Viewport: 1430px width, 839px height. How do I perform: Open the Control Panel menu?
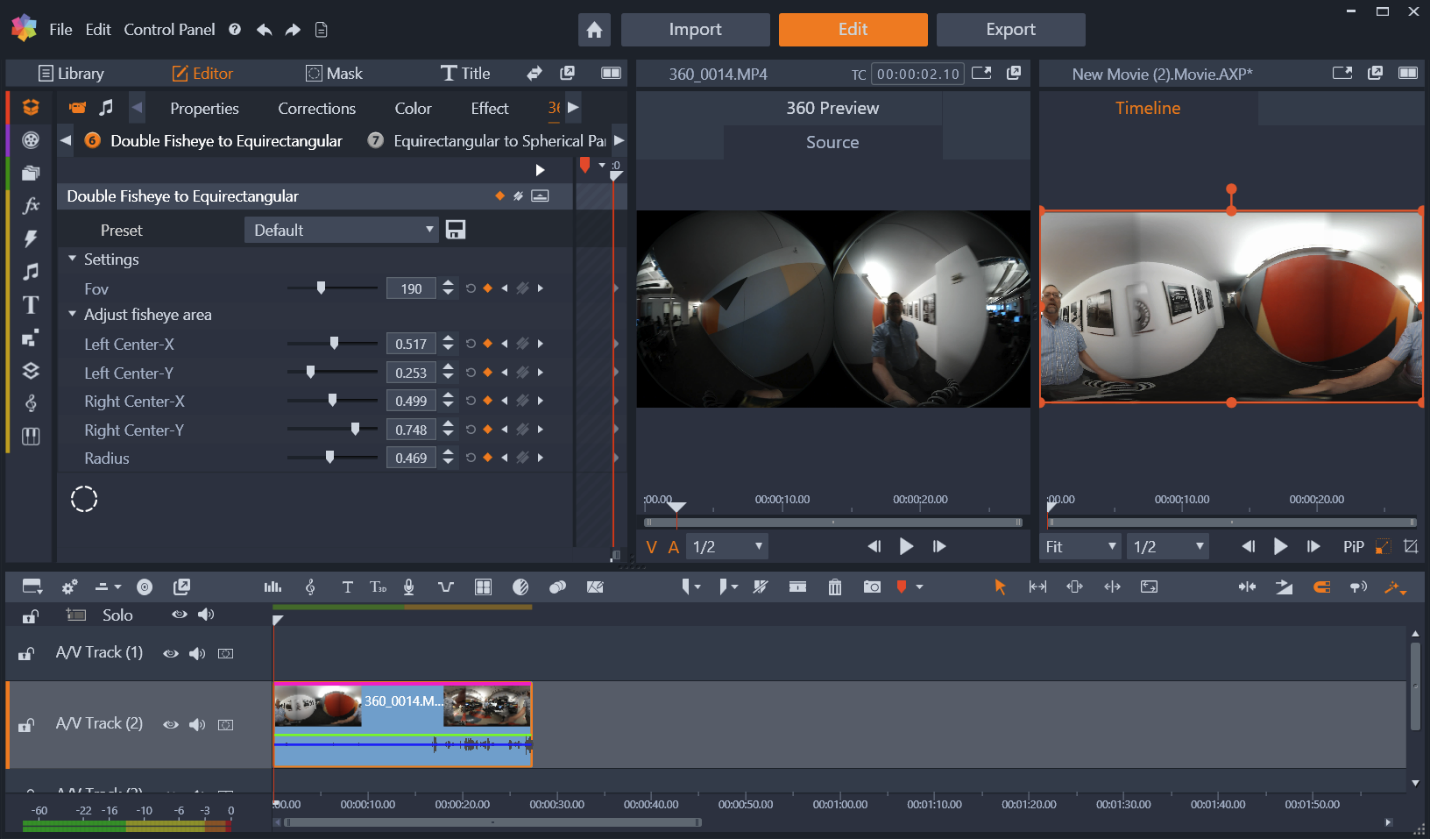click(169, 29)
